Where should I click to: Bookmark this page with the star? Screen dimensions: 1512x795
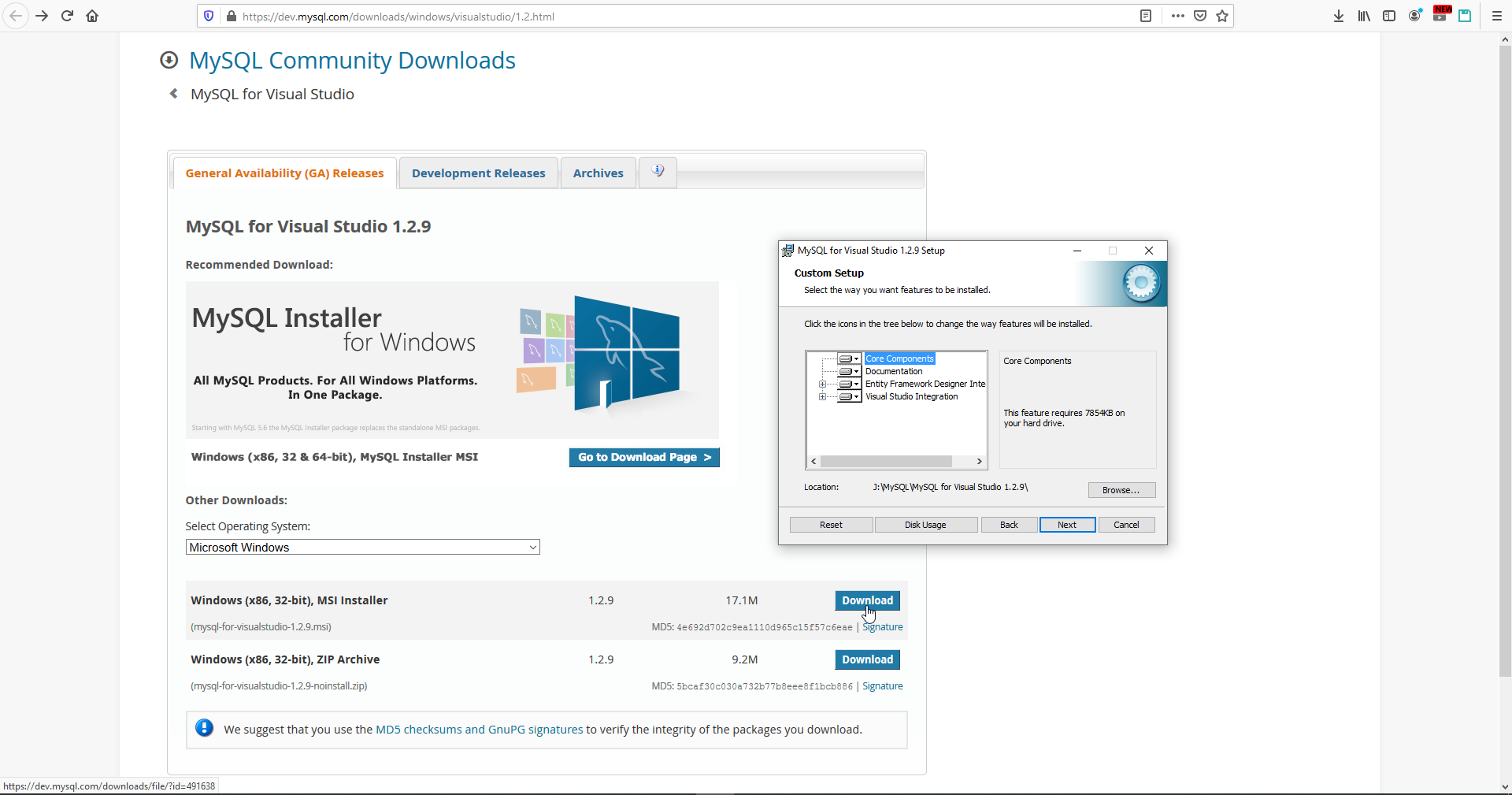coord(1222,16)
